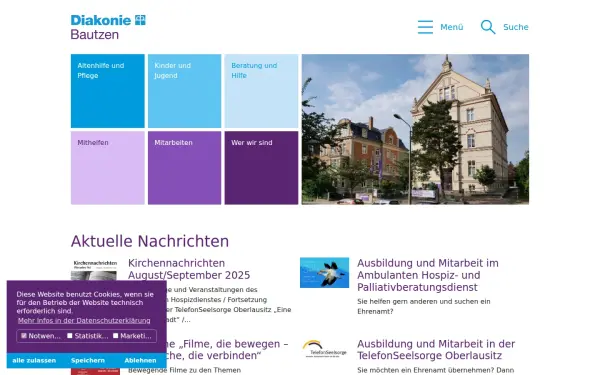
Task: Open the Kinder und Jugend tile
Action: tap(184, 91)
